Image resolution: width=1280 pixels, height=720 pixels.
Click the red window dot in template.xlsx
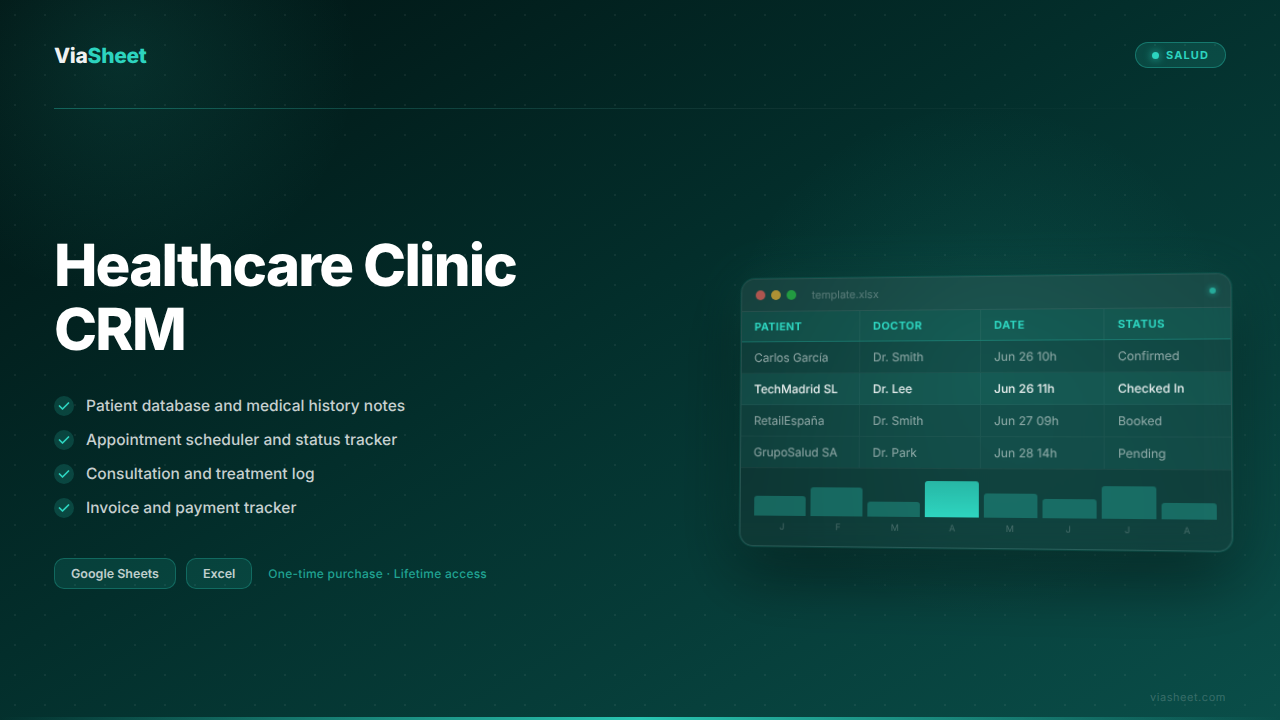pos(760,295)
